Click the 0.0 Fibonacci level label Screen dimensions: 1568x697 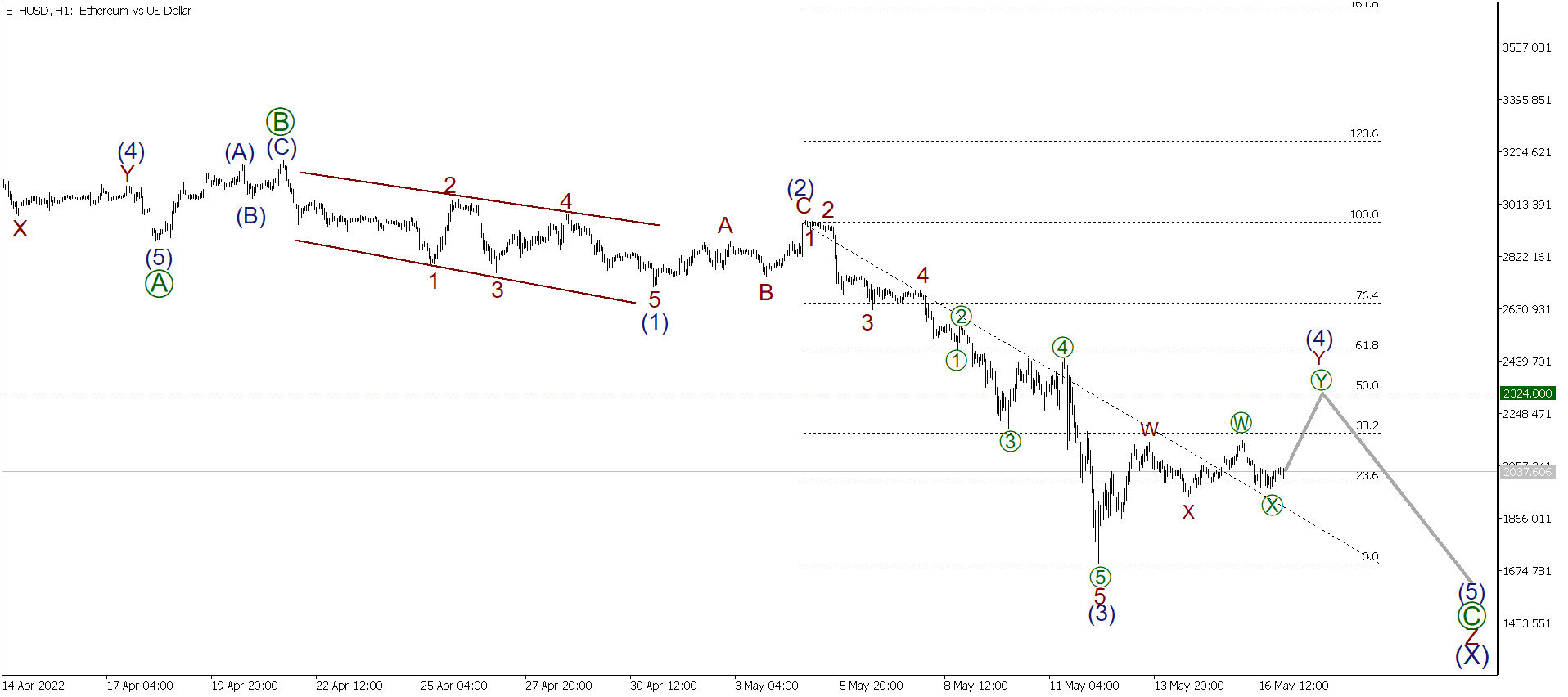coord(1370,556)
